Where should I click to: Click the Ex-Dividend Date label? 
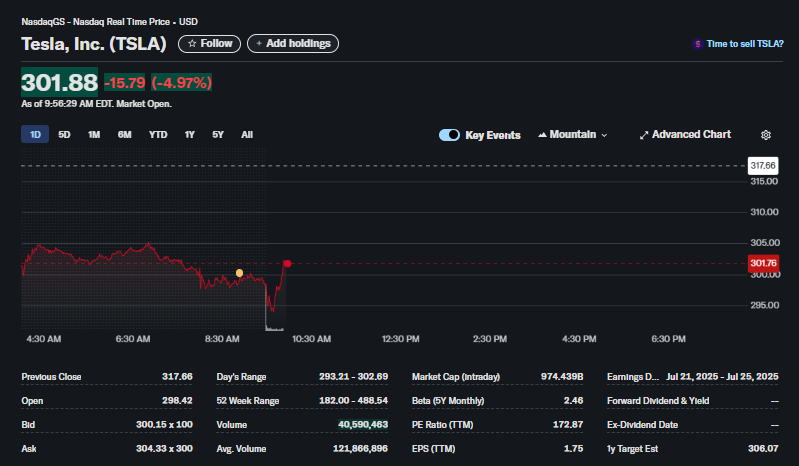643,425
